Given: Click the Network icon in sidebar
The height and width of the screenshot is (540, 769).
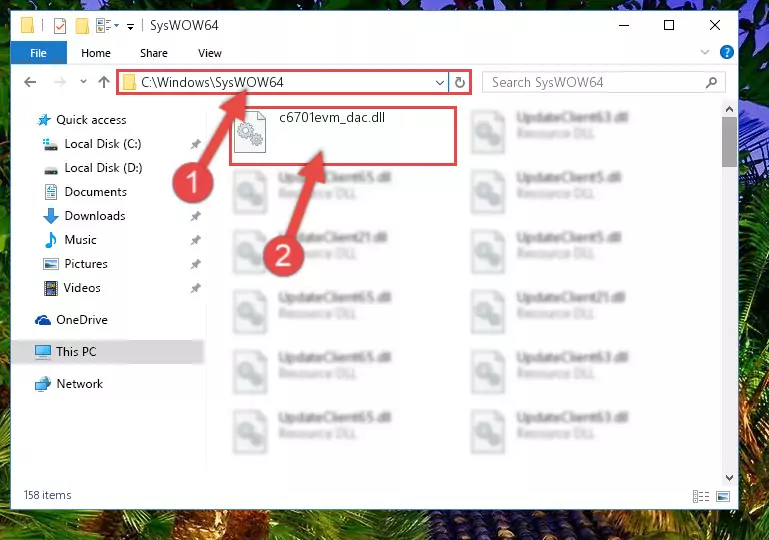Looking at the screenshot, I should pyautogui.click(x=43, y=384).
